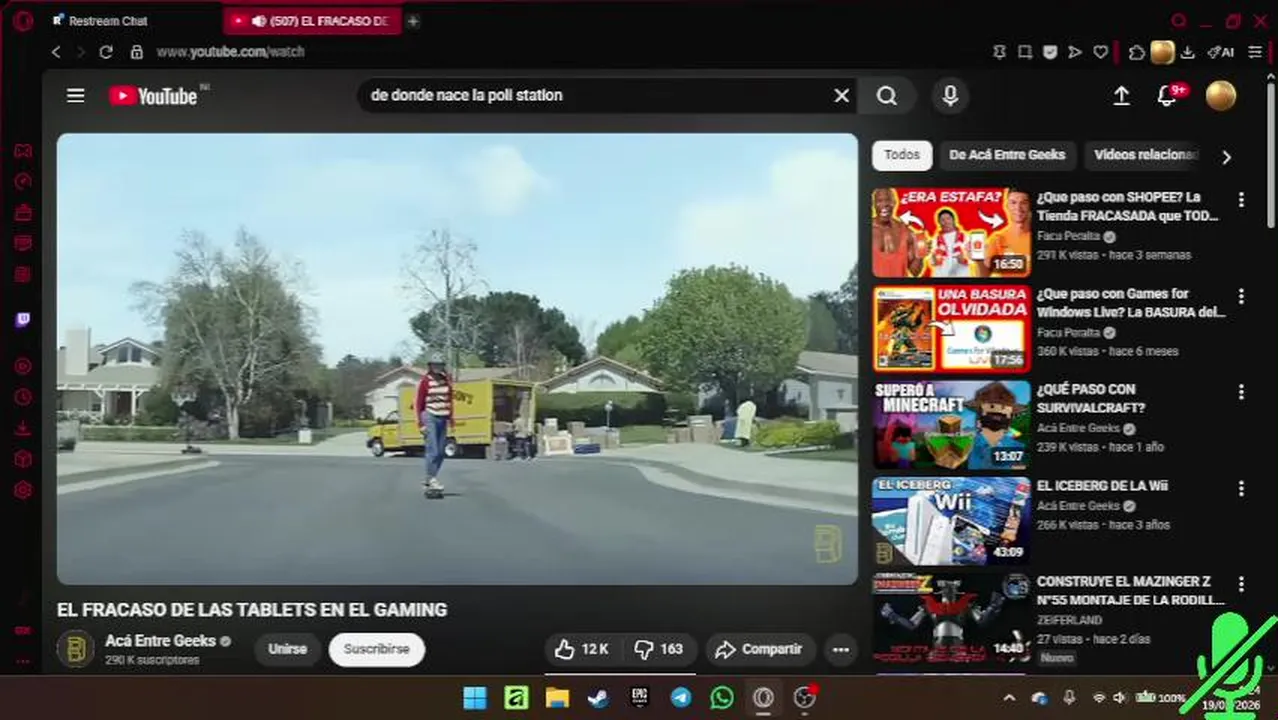Open Telegram from the taskbar

point(681,698)
